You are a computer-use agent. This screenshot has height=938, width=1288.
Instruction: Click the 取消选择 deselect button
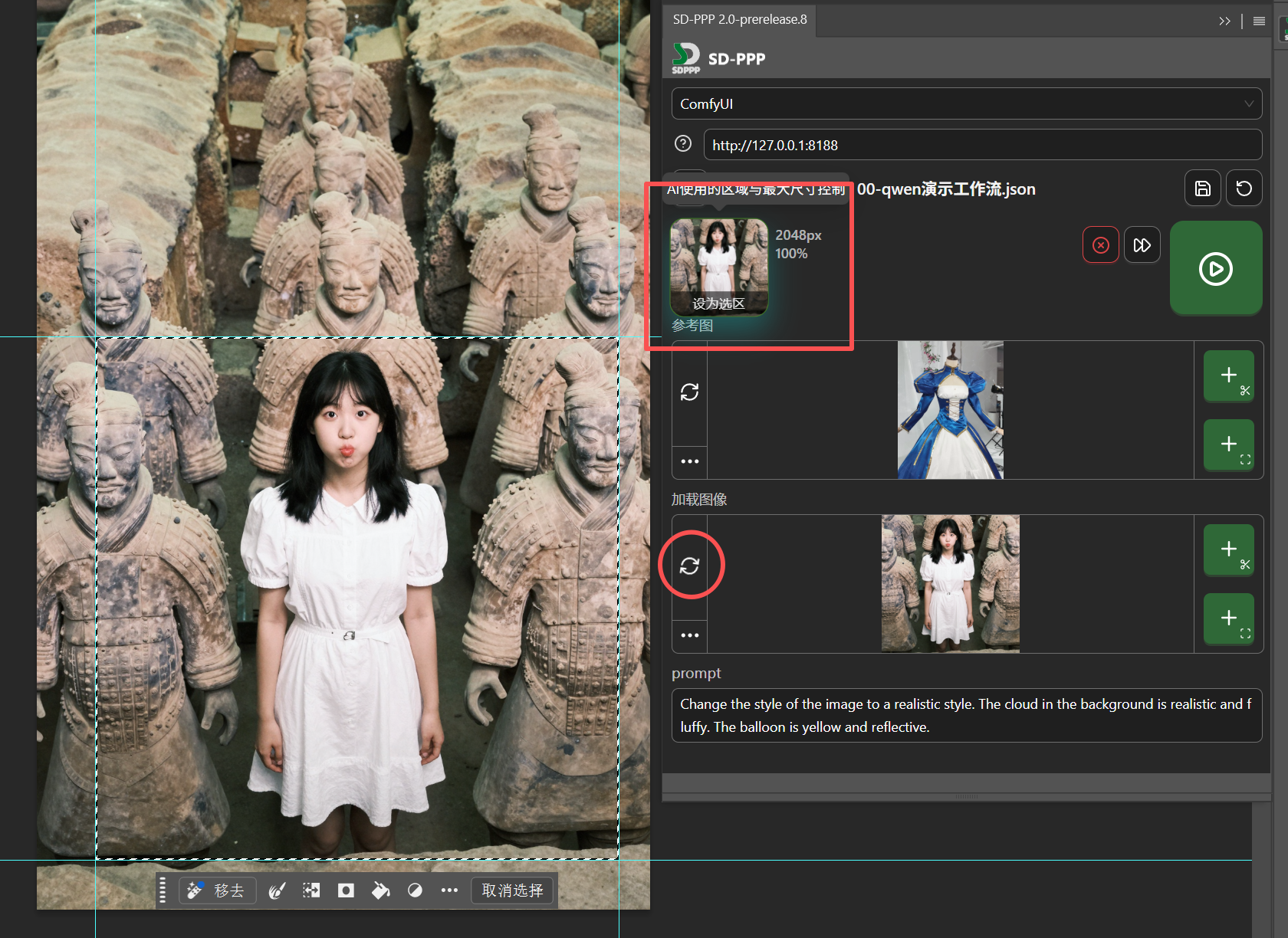pos(512,890)
